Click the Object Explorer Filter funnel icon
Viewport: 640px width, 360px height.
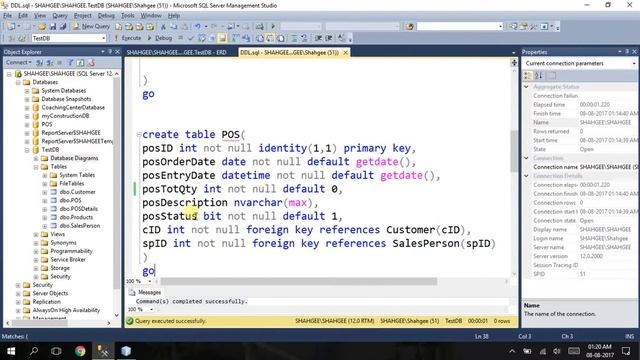point(71,62)
